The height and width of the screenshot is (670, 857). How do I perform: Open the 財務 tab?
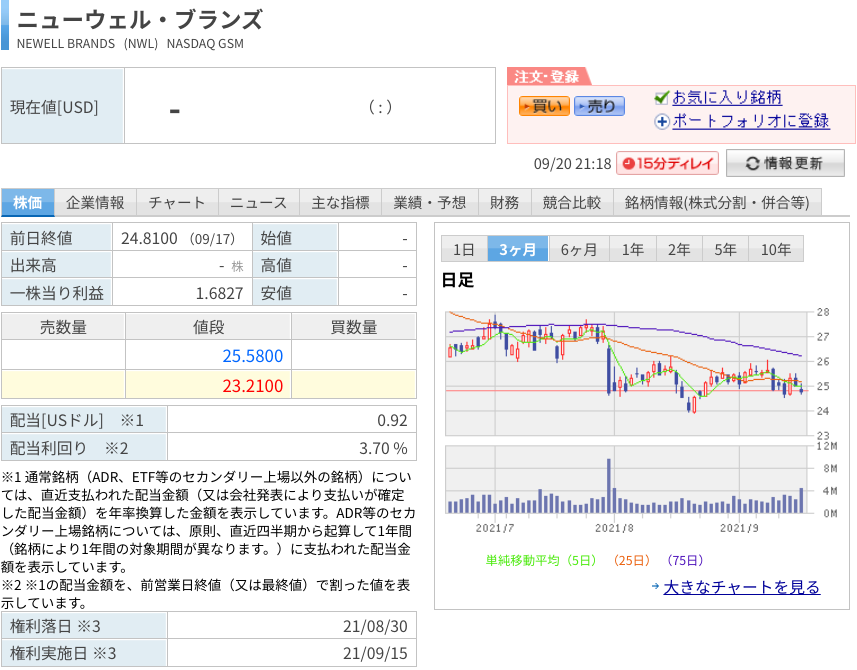pyautogui.click(x=504, y=203)
